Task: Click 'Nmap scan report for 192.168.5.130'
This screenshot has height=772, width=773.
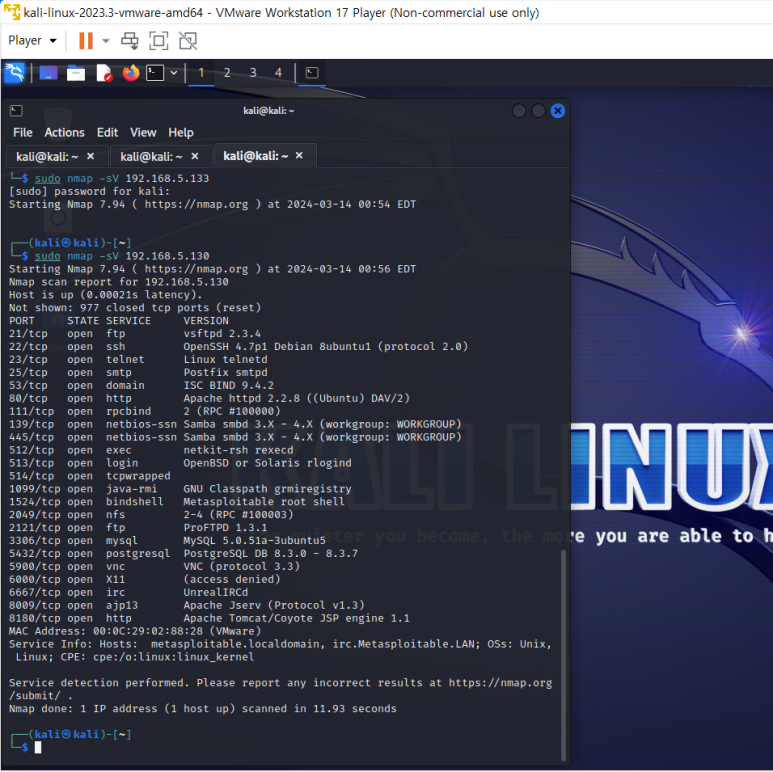Action: point(118,282)
